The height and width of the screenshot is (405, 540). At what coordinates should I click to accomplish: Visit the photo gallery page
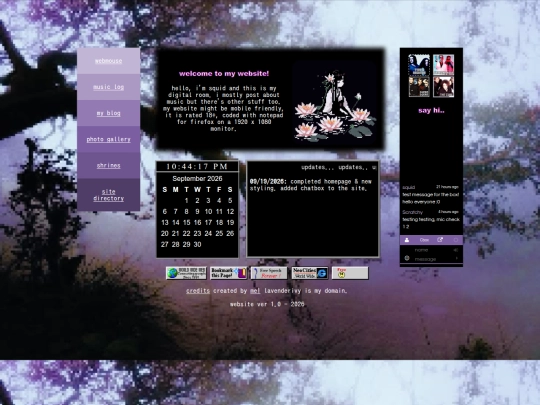[x=108, y=139]
